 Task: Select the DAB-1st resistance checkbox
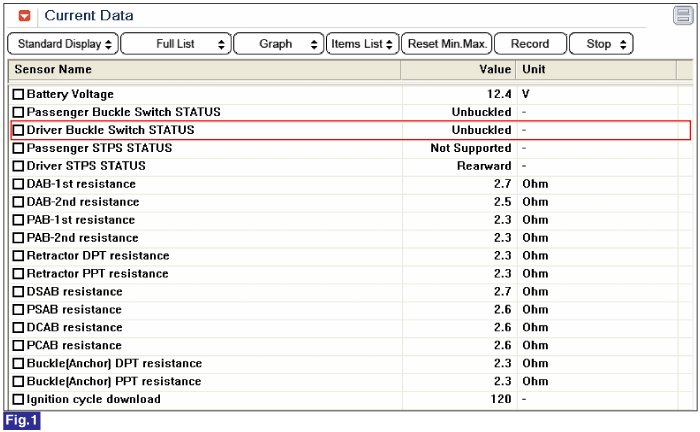18,184
